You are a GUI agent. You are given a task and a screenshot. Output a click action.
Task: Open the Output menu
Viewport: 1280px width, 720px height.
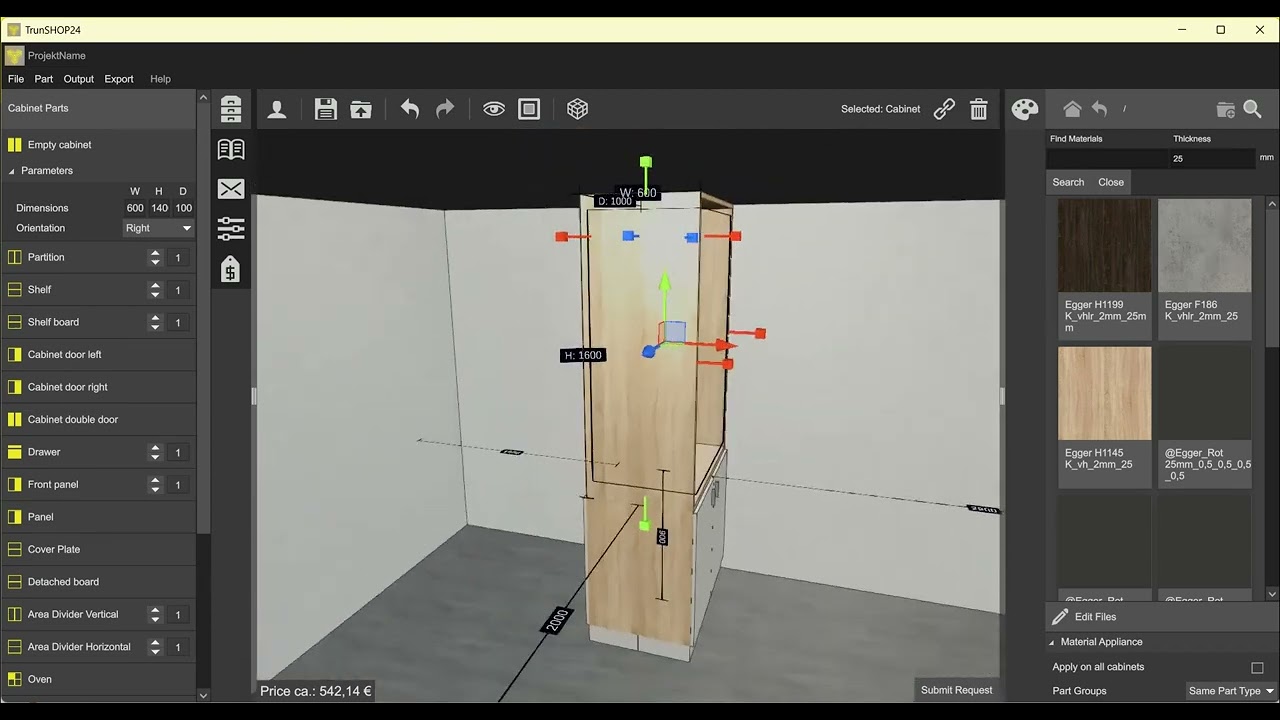79,79
